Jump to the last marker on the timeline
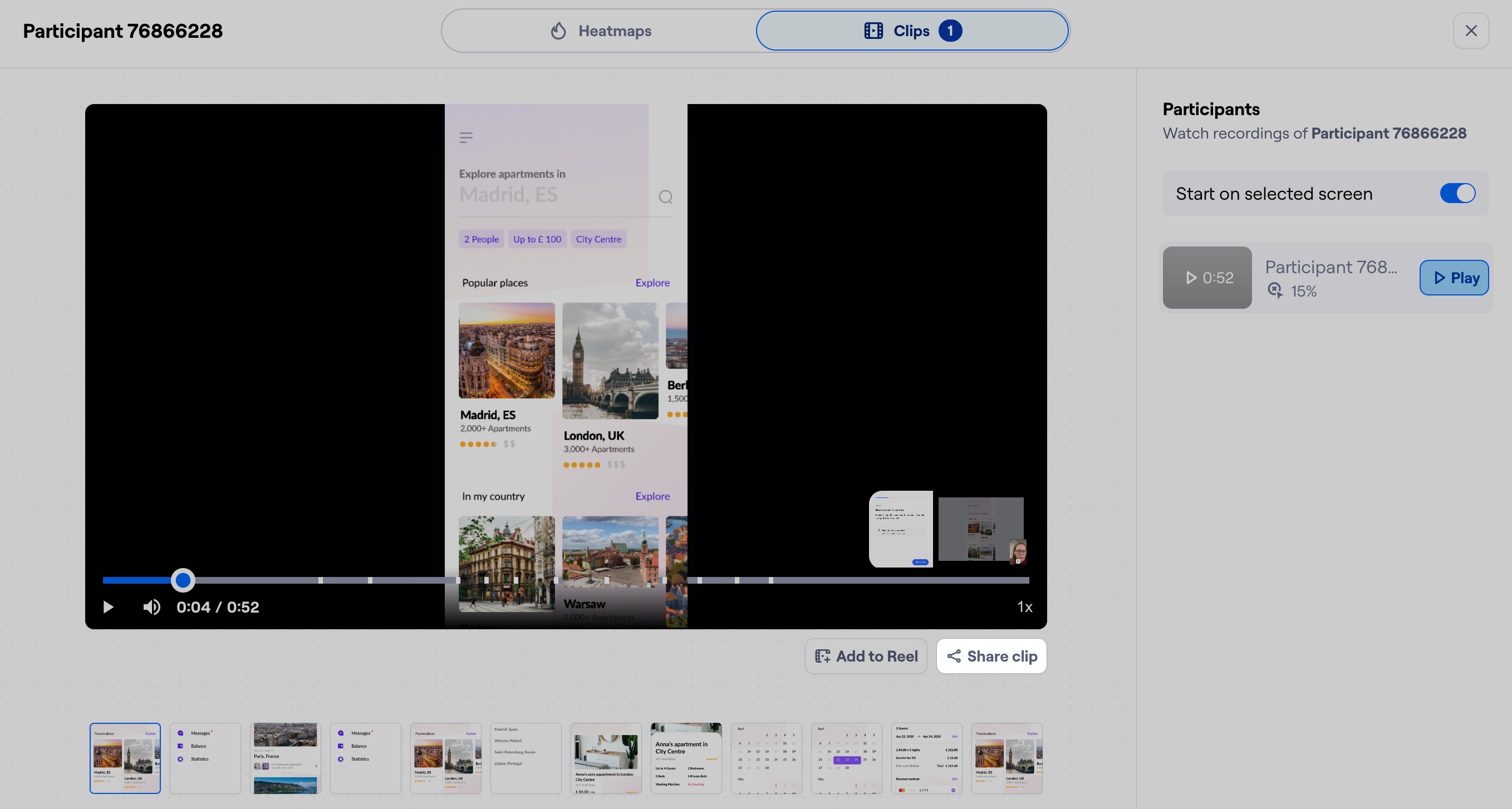Viewport: 1512px width, 809px height. pos(770,580)
